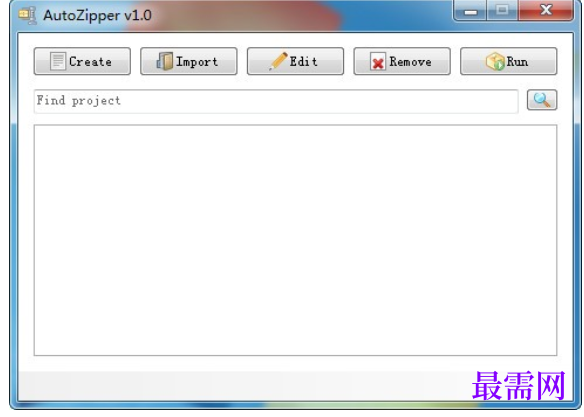The image size is (584, 417).
Task: Run the selected project
Action: pos(509,61)
